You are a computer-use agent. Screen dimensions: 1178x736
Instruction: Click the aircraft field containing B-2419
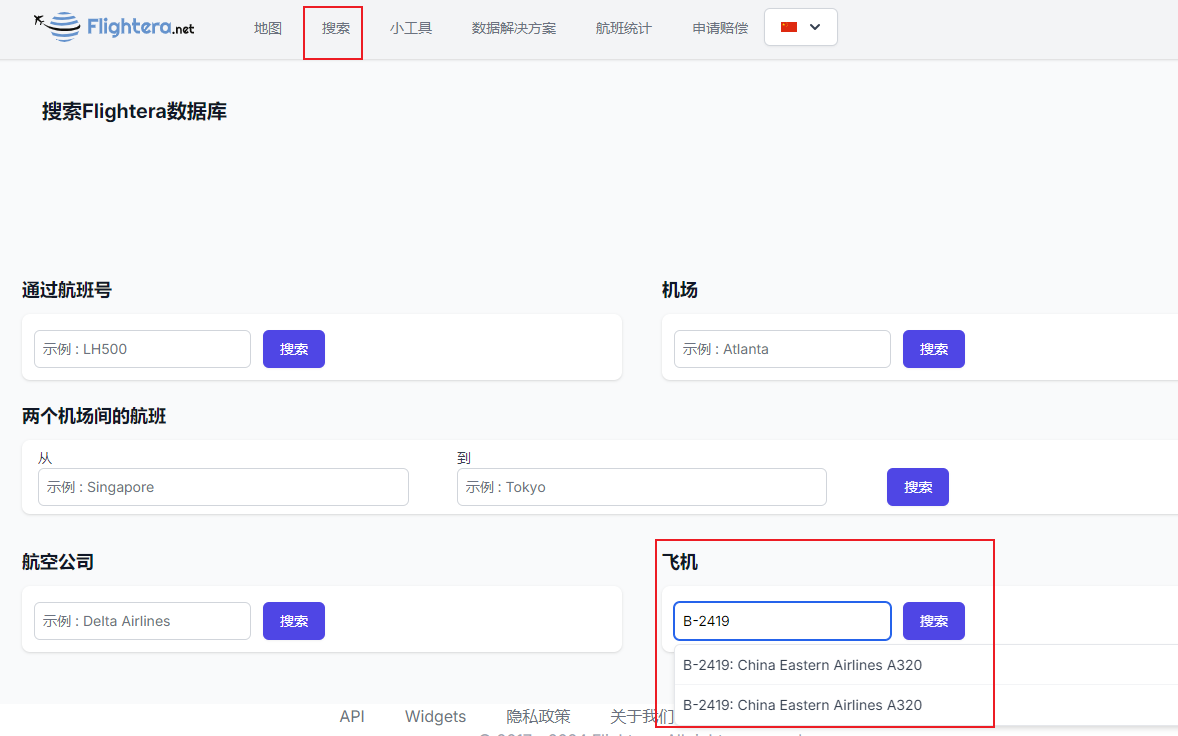point(782,621)
